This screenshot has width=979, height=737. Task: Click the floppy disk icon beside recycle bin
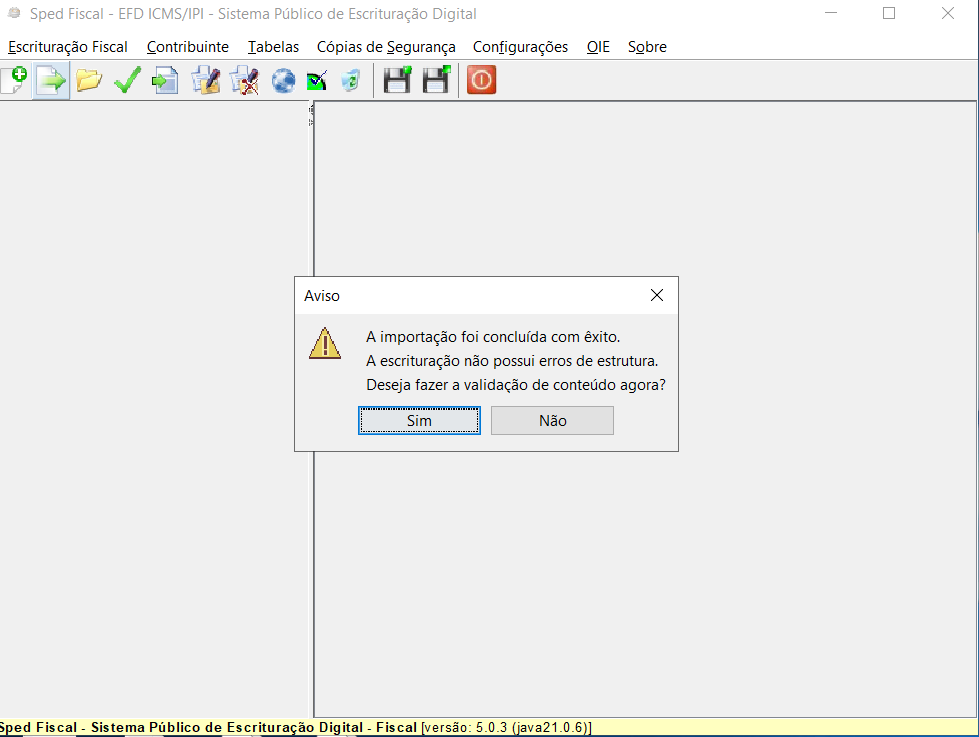coord(397,80)
